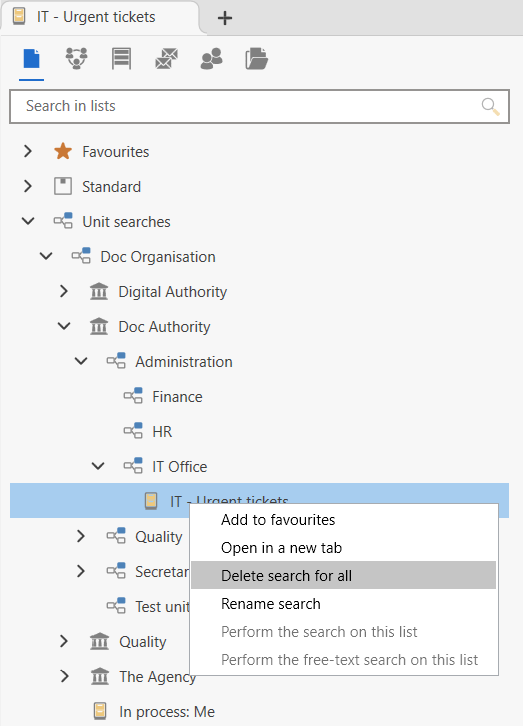
Task: Expand the Digital Authority node
Action: pyautogui.click(x=64, y=291)
